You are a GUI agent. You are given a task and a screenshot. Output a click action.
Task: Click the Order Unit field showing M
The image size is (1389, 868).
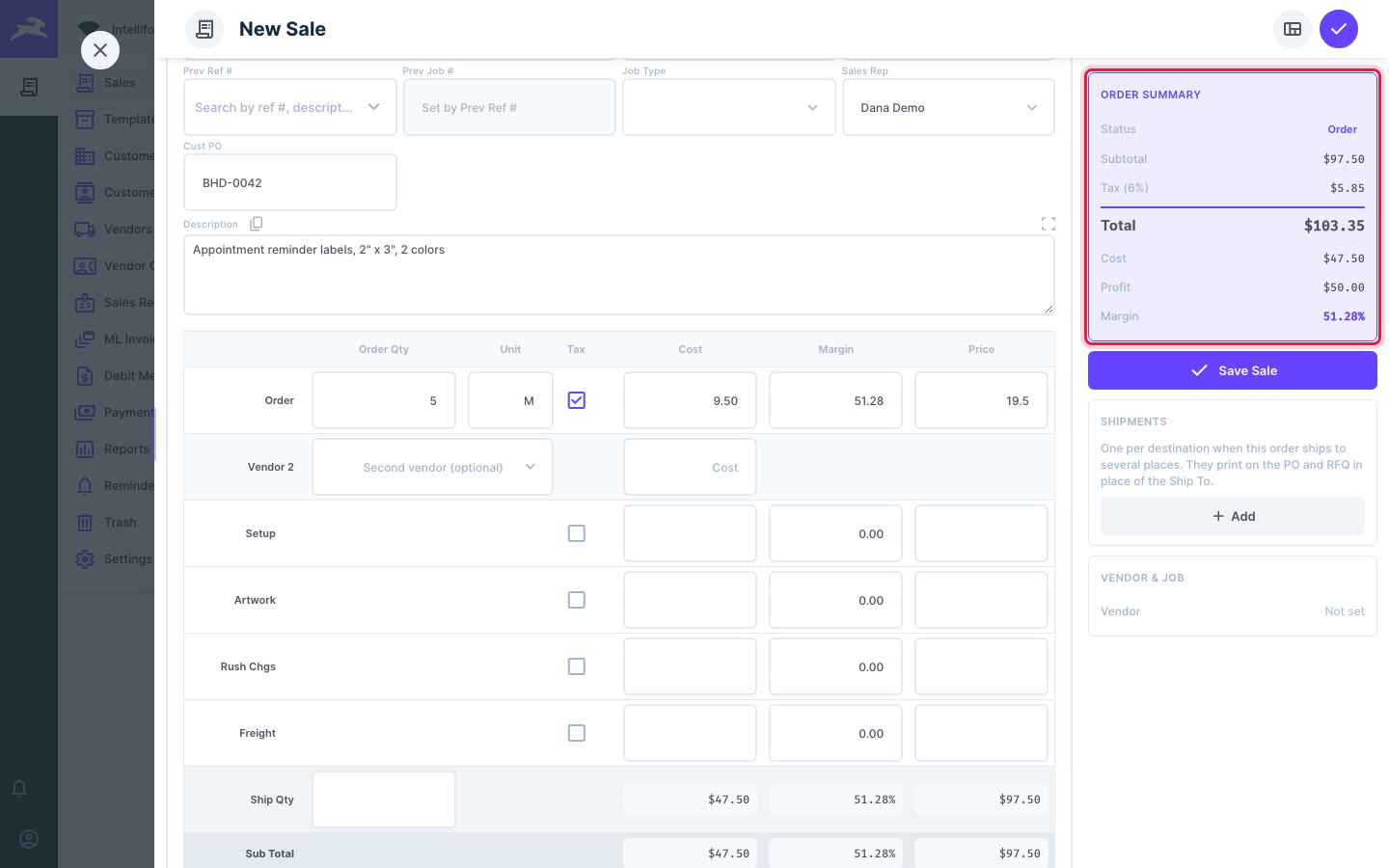click(x=510, y=400)
